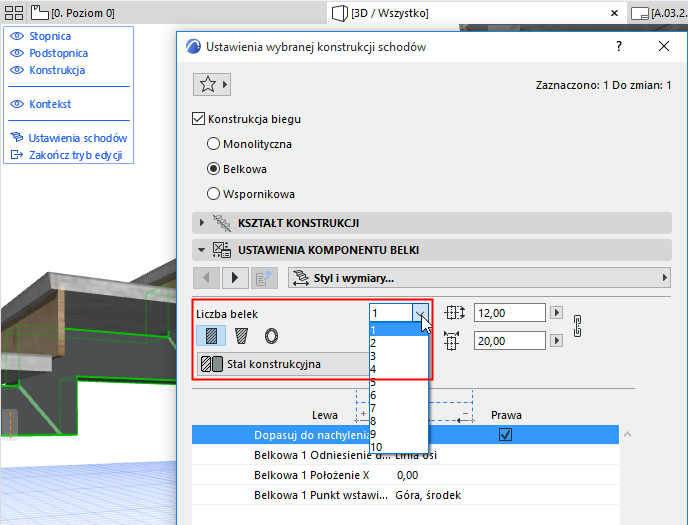
Task: Click the beam height dimension icon
Action: [x=454, y=313]
